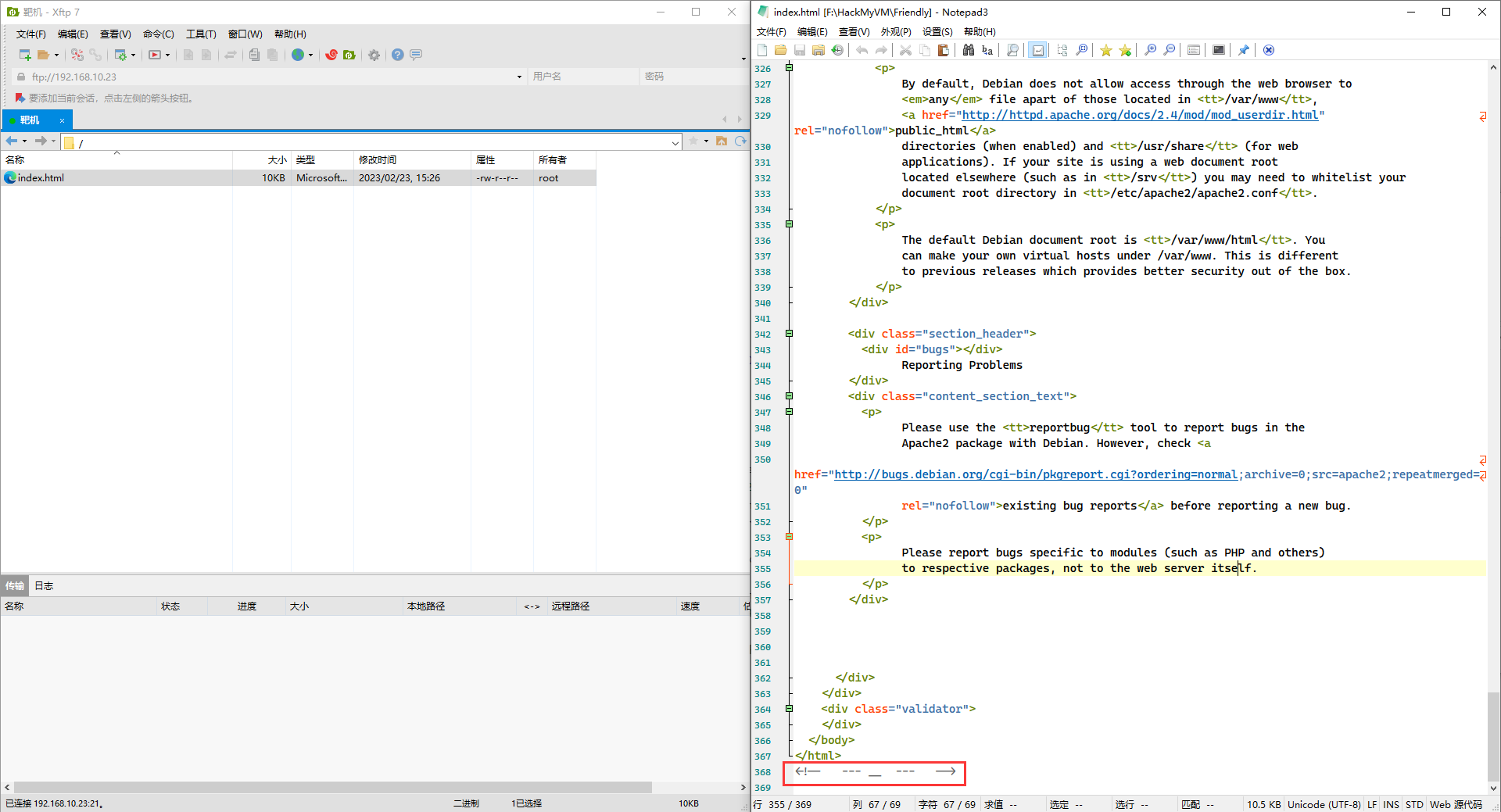Expand the Xftp address bar dropdown
Viewport: 1501px width, 812px height.
(x=519, y=77)
